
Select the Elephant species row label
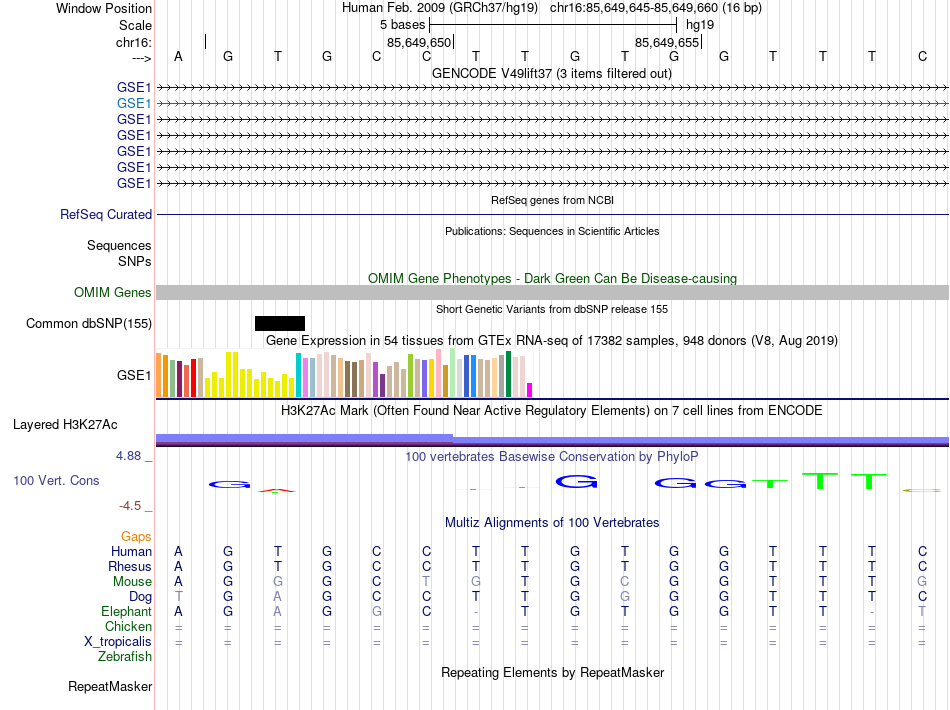coord(127,611)
